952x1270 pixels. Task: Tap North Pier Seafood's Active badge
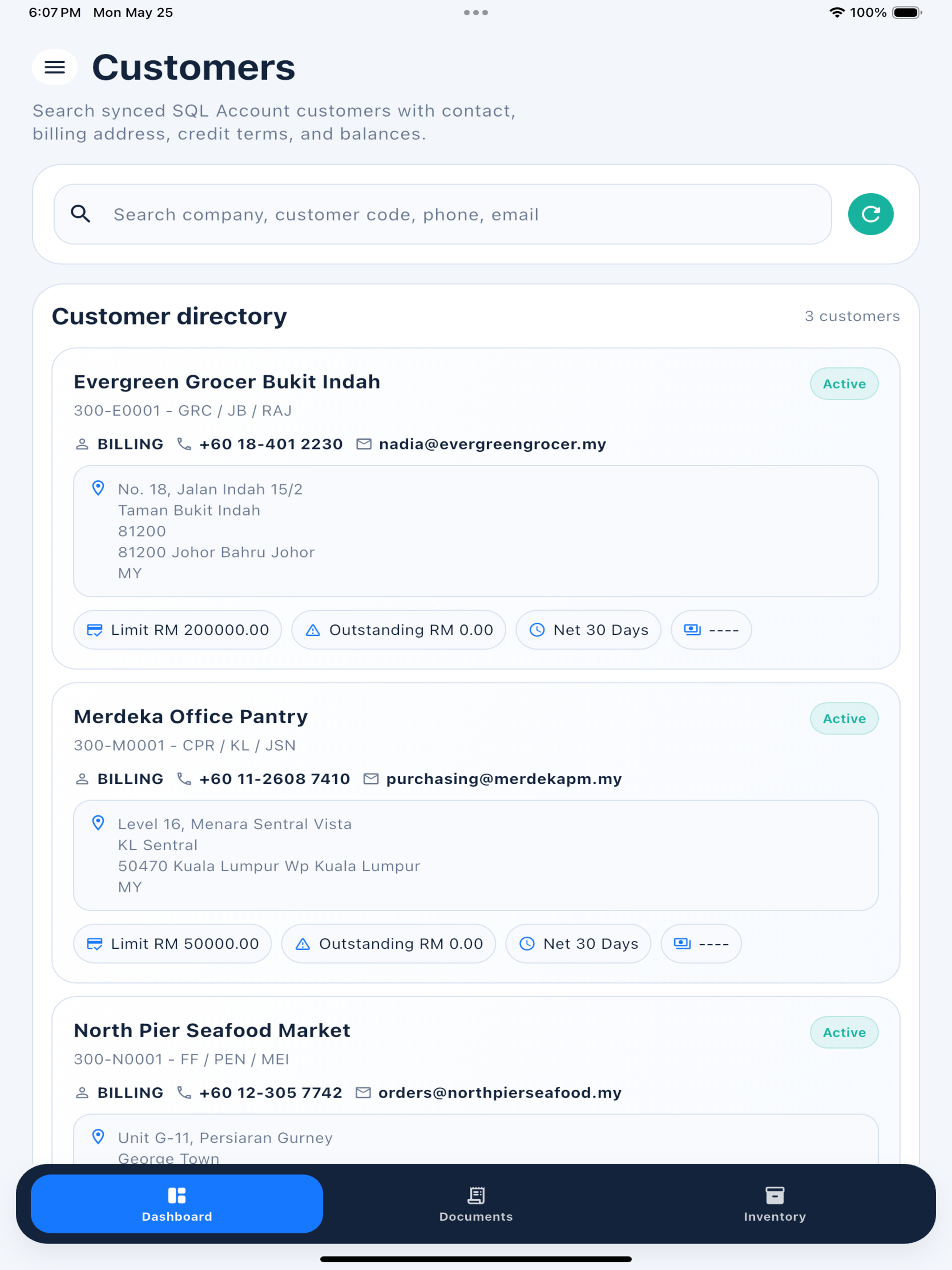(844, 1032)
